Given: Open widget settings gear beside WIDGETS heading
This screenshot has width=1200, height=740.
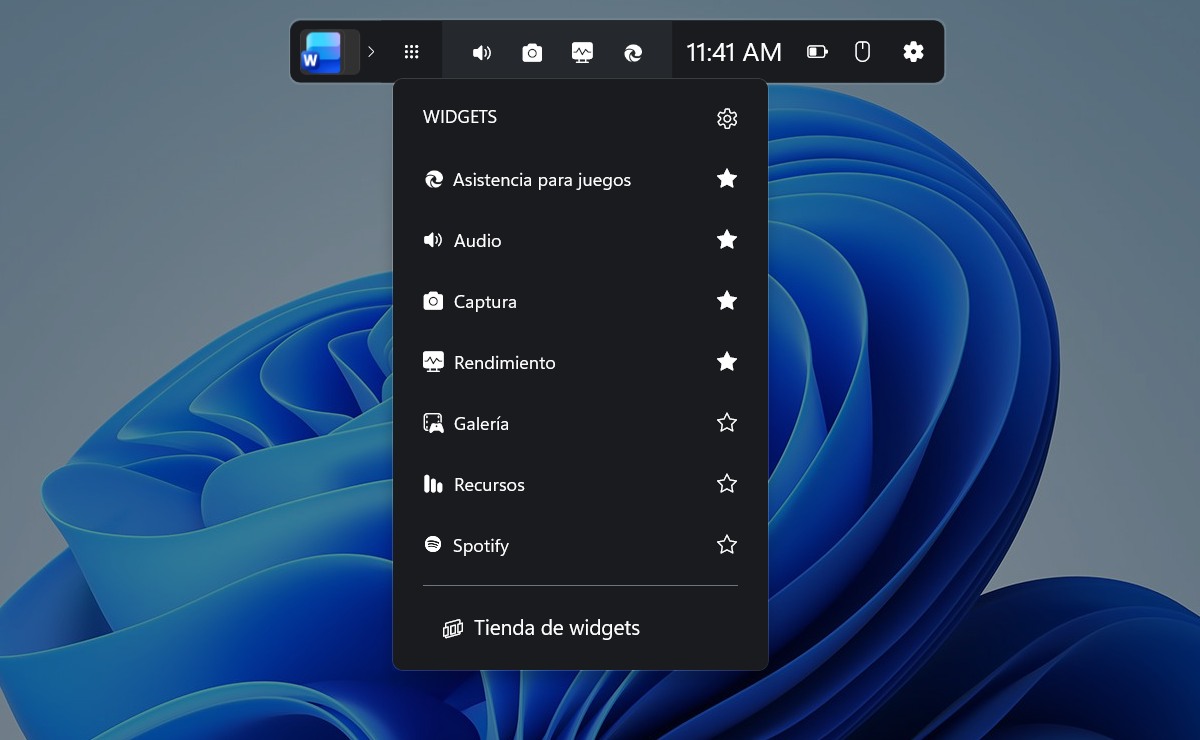Looking at the screenshot, I should 727,118.
